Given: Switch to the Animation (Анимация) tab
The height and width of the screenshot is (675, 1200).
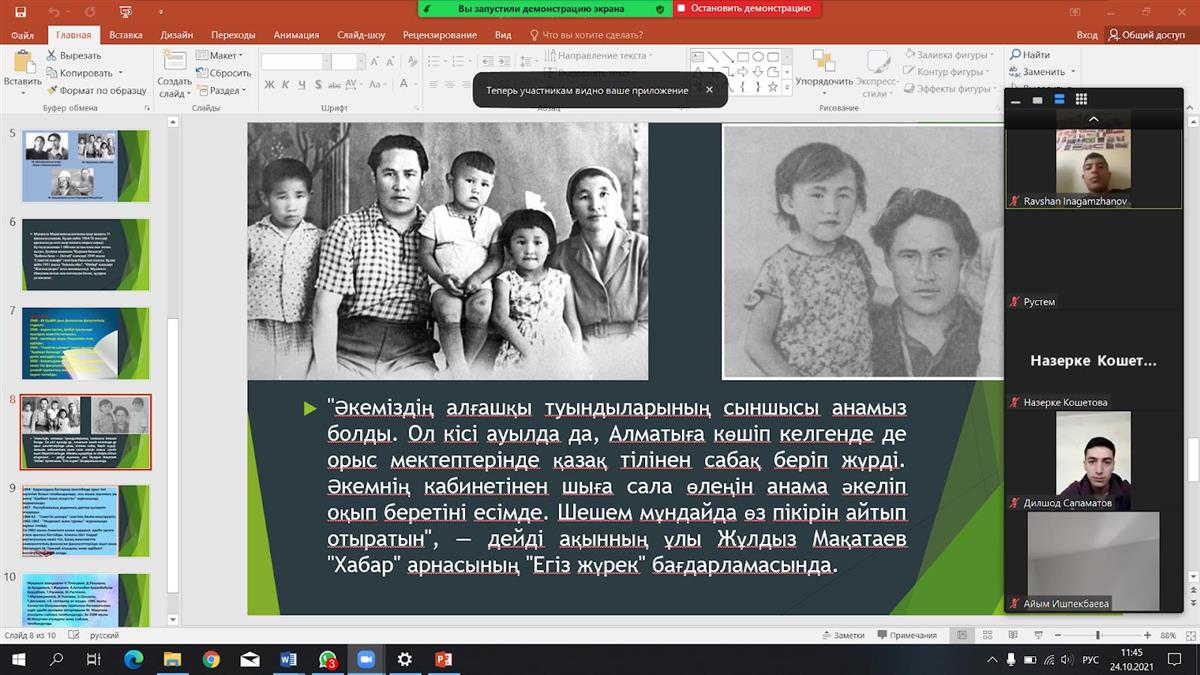Looking at the screenshot, I should point(295,35).
